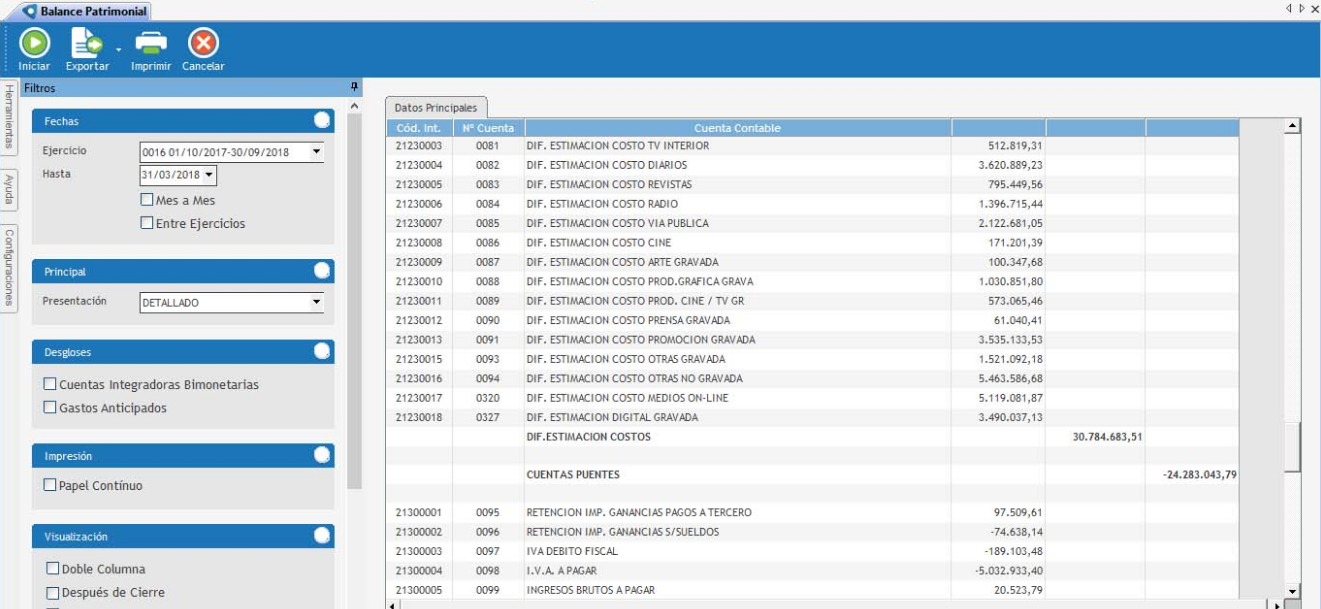Click the pin icon on Filtros panel
This screenshot has width=1321, height=609.
click(354, 88)
